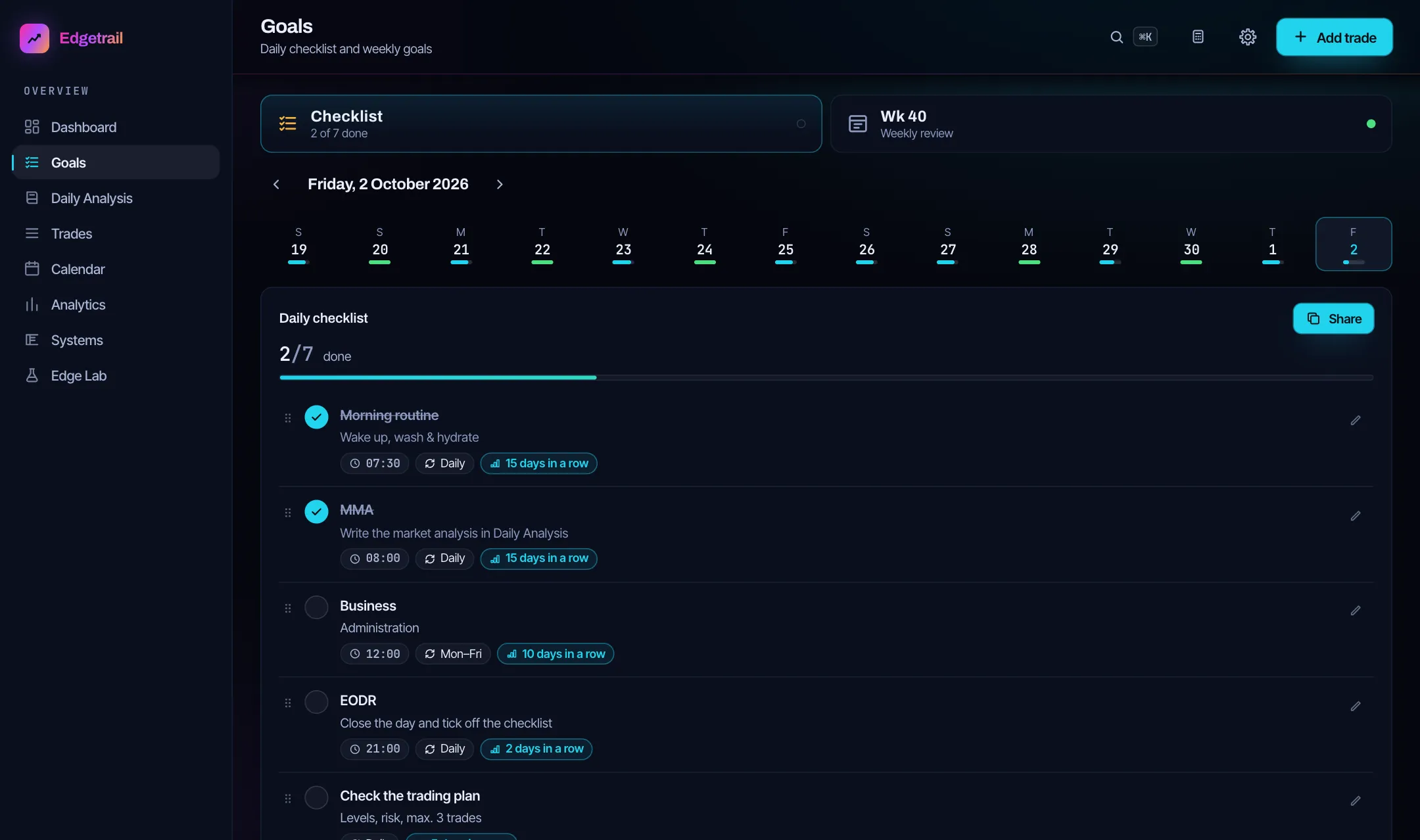The height and width of the screenshot is (840, 1420).
Task: Edit Check the trading plan pencil icon
Action: click(x=1356, y=801)
